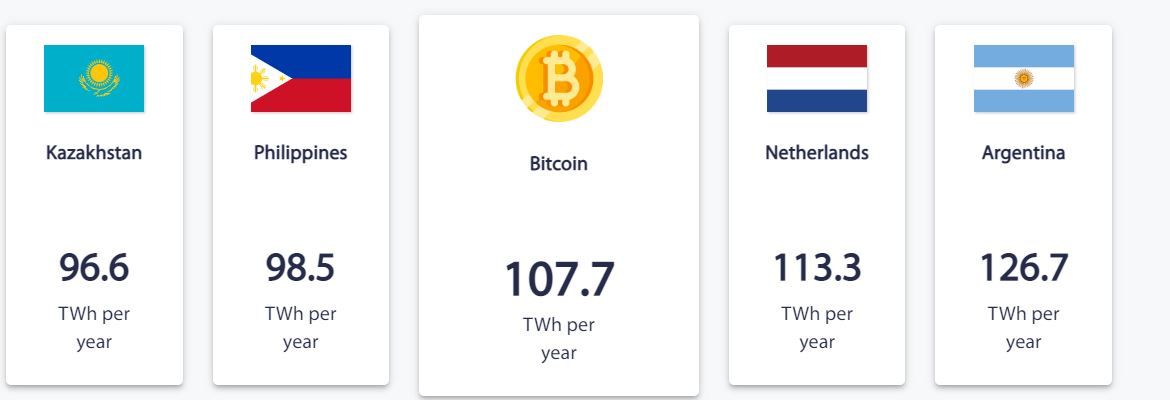Select the Kazakhstan country label
This screenshot has height=400, width=1170.
tap(94, 153)
